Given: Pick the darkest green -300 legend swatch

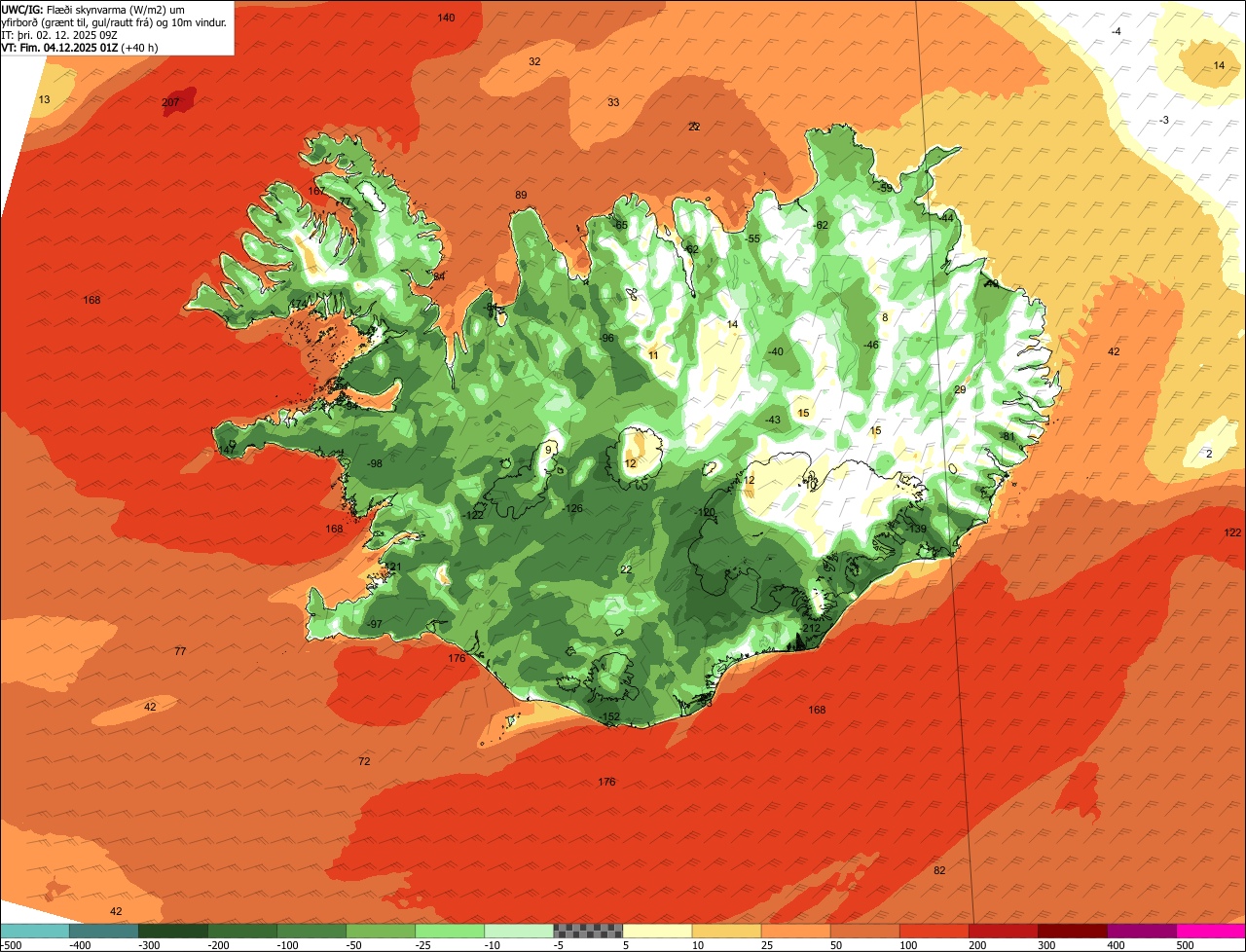Looking at the screenshot, I should 172,931.
